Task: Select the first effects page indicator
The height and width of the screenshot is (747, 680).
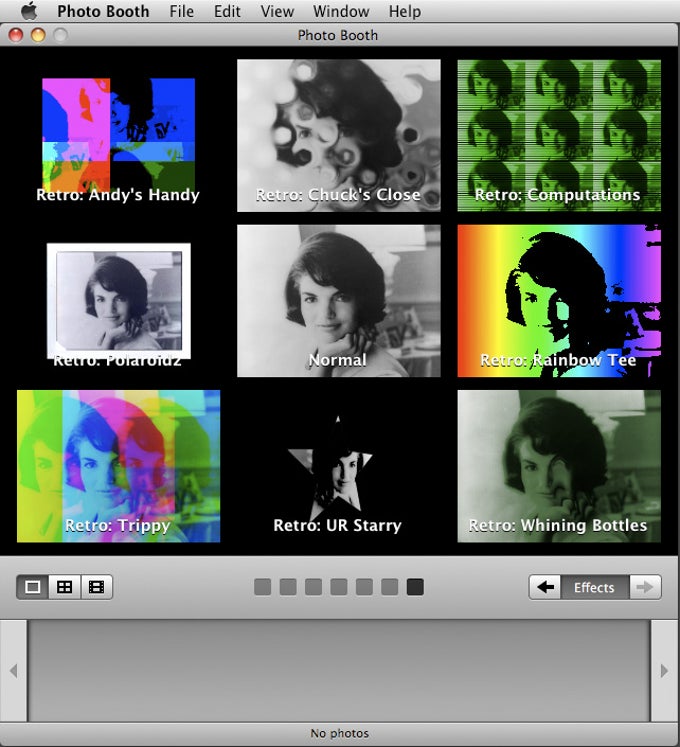Action: (263, 587)
